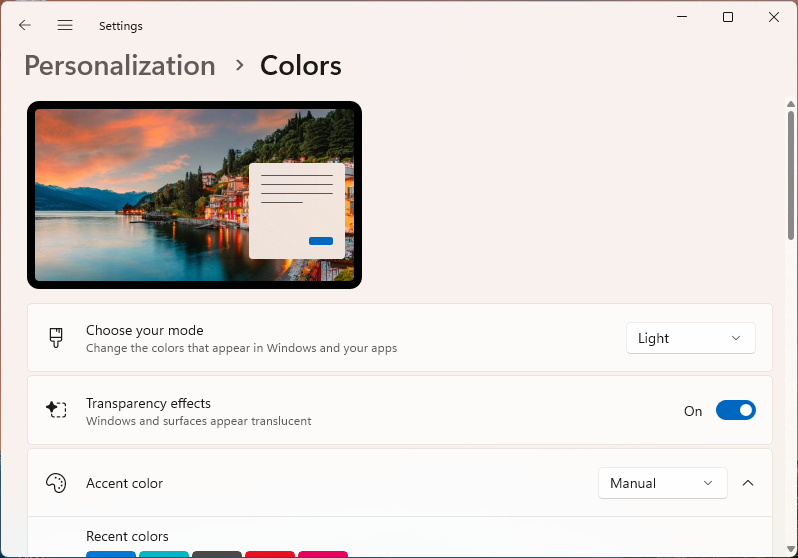Select the blue recent color swatch
Screen dimensions: 798x558
(x=110, y=554)
